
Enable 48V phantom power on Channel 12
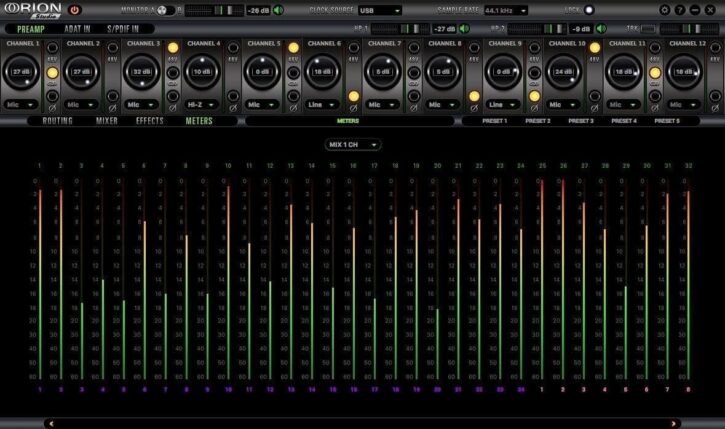[715, 48]
